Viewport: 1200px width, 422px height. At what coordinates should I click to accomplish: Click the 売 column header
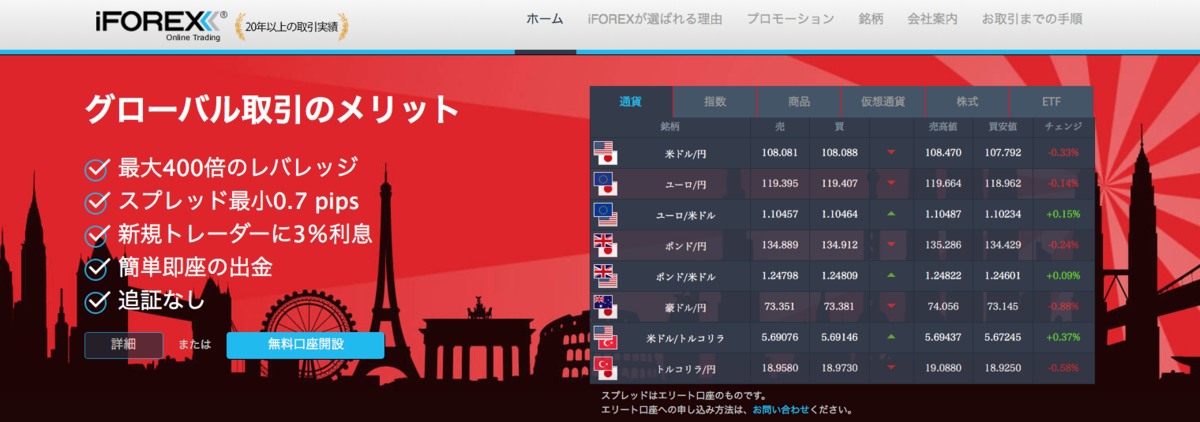pyautogui.click(x=780, y=127)
